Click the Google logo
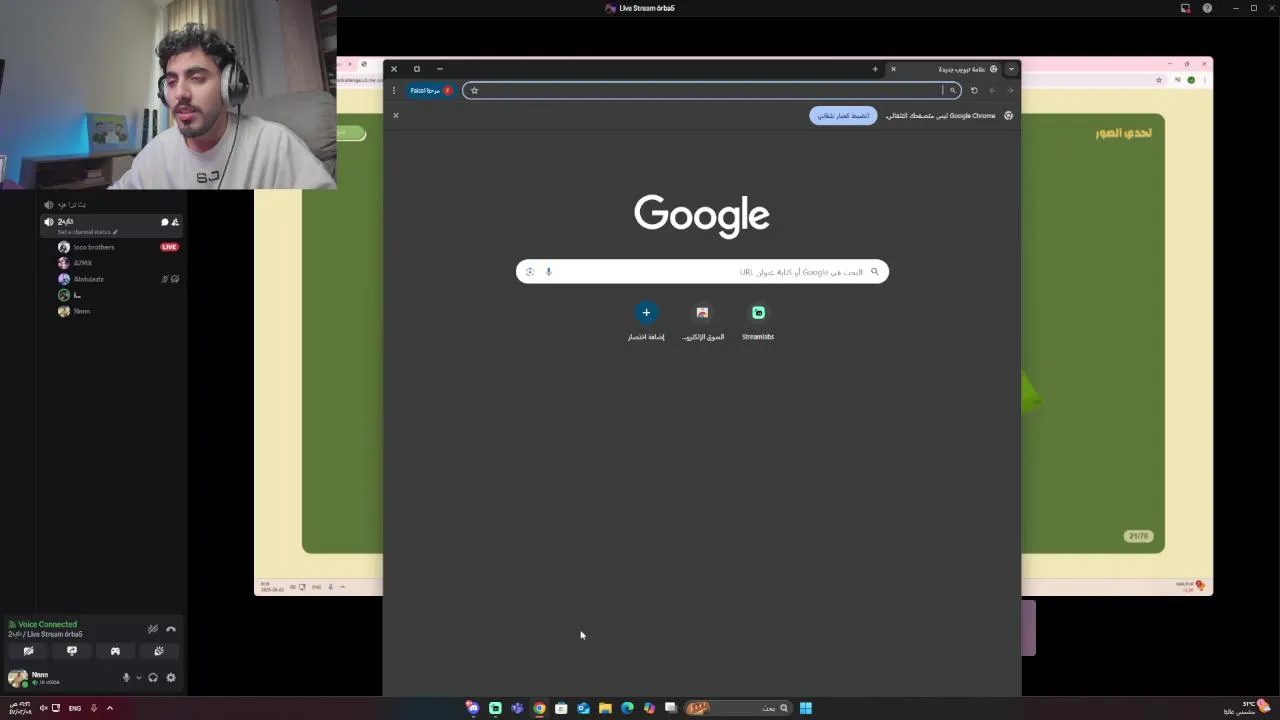Image resolution: width=1280 pixels, height=720 pixels. tap(702, 215)
